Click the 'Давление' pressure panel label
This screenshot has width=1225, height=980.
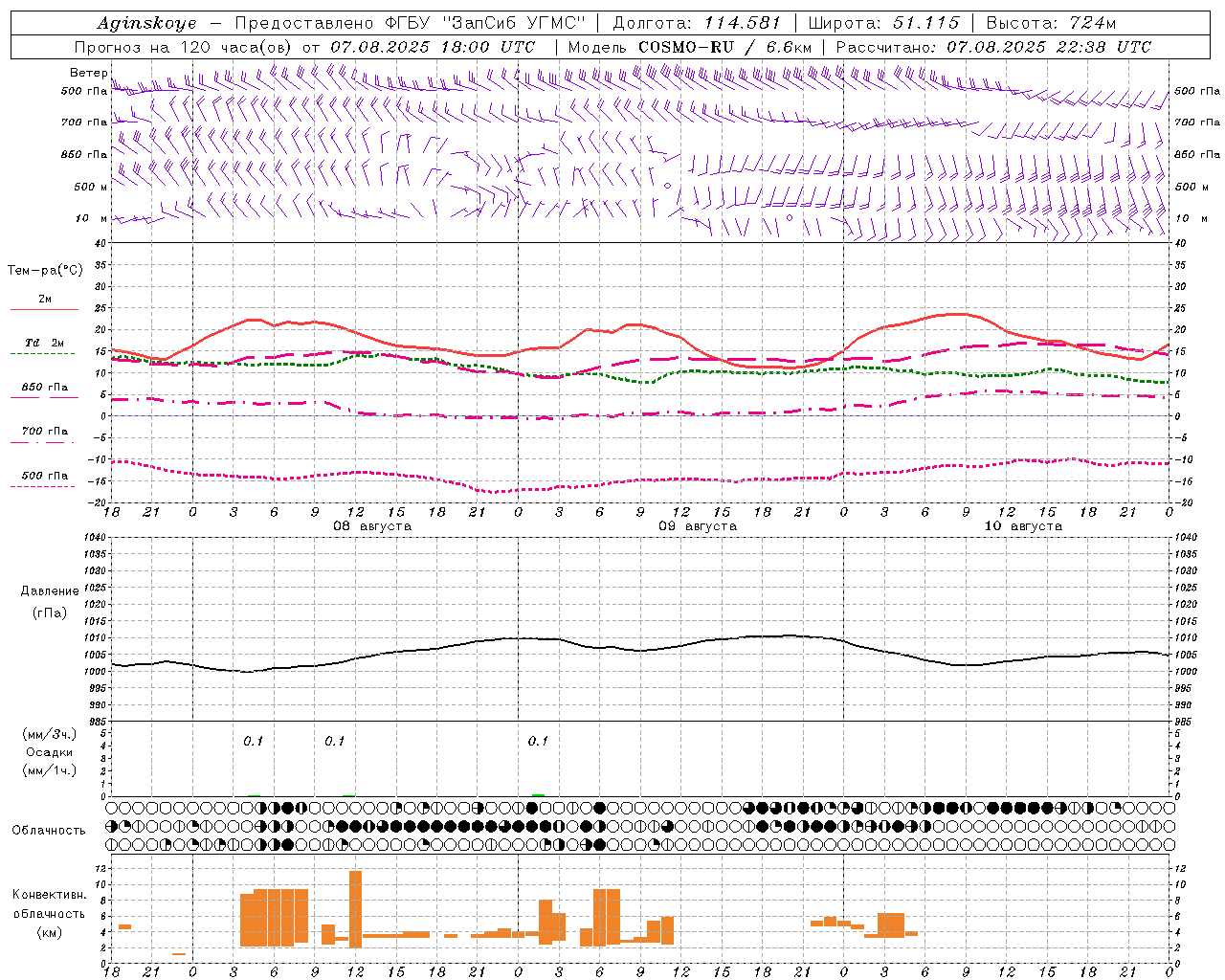coord(50,591)
